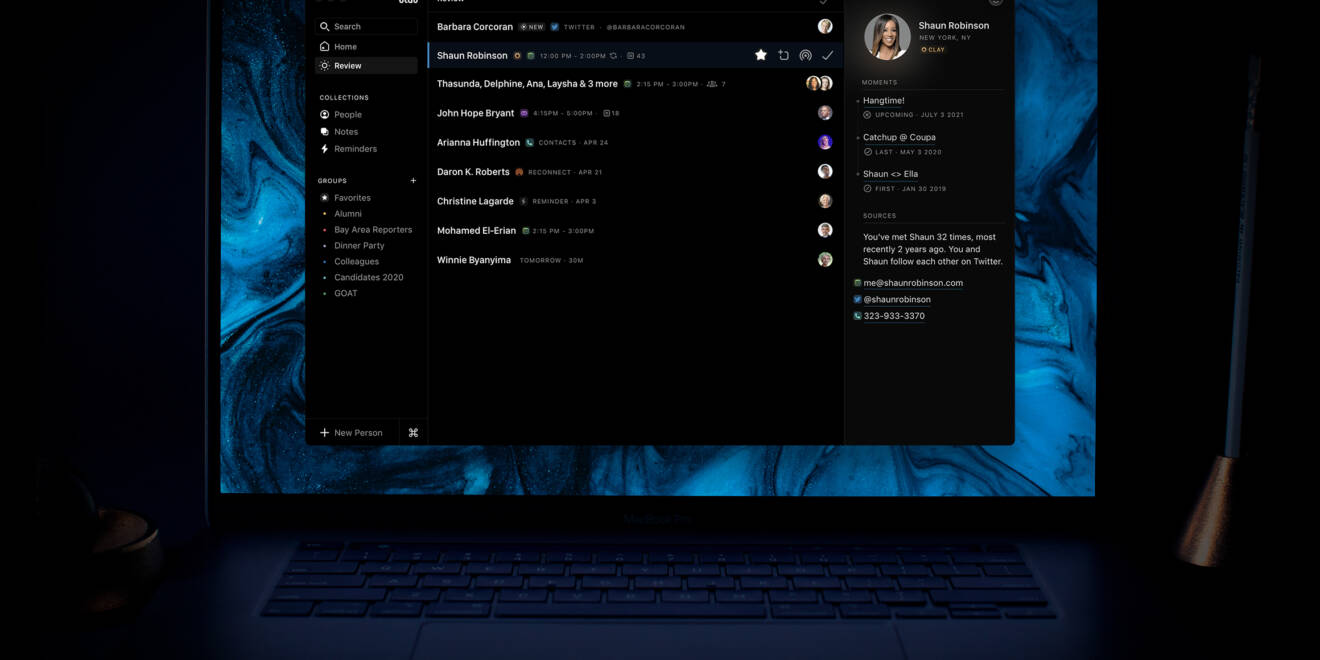Image resolution: width=1320 pixels, height=660 pixels.
Task: Open the Notes collection
Action: click(345, 132)
